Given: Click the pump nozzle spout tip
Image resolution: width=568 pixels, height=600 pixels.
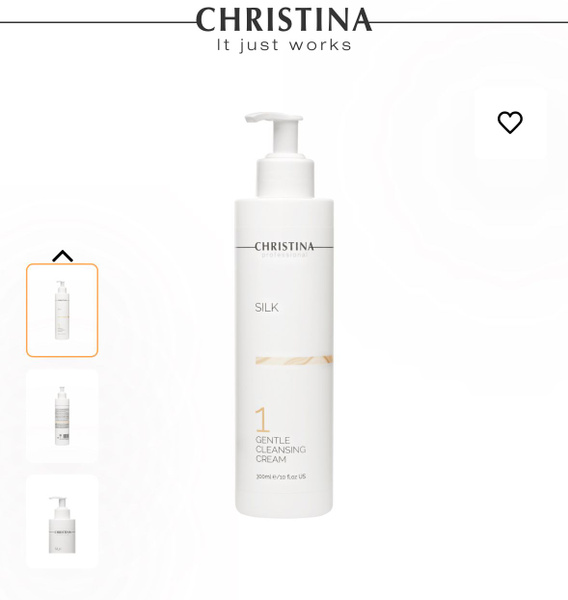Looking at the screenshot, I should tap(250, 117).
